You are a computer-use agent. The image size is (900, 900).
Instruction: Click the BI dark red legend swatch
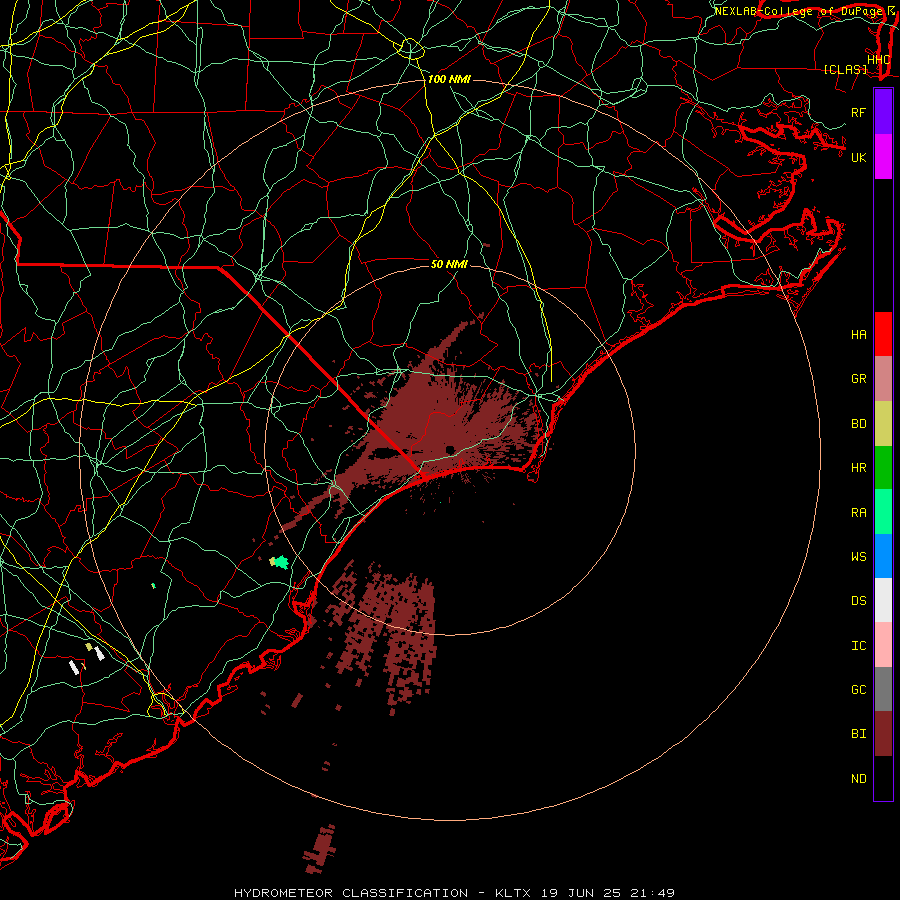click(x=883, y=734)
